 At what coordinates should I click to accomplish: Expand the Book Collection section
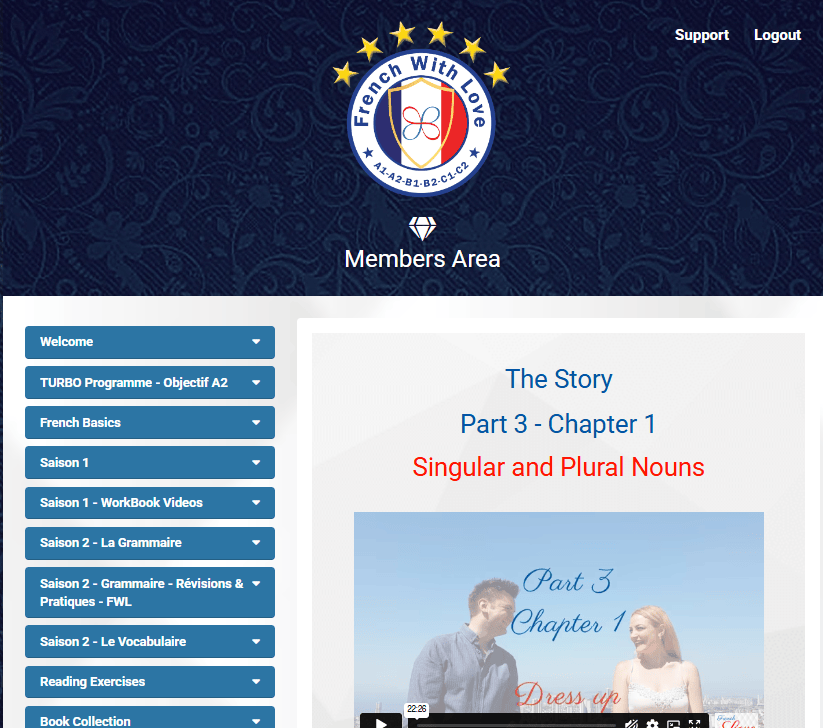coord(150,718)
